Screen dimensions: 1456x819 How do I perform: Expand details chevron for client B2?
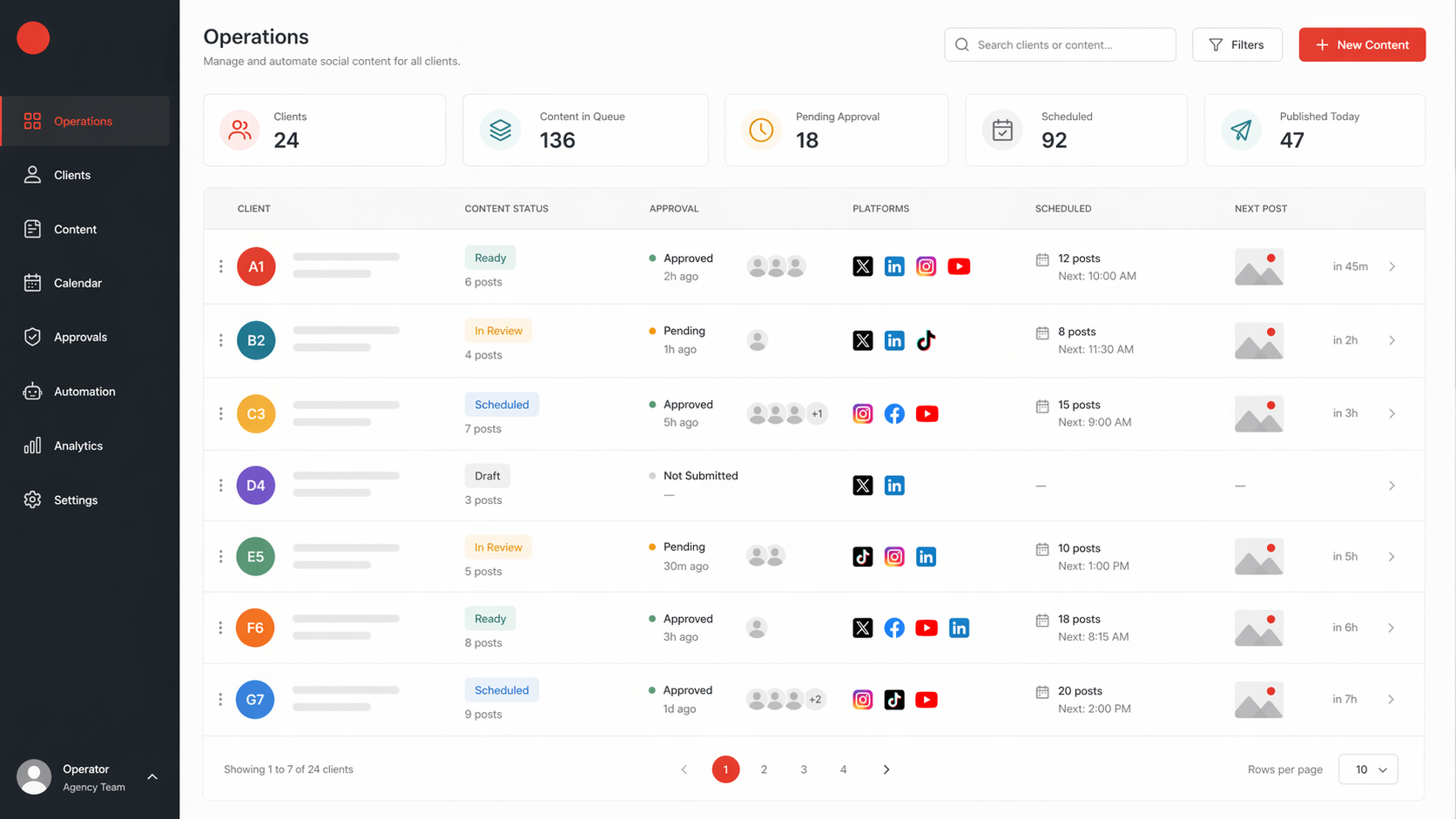click(1392, 340)
